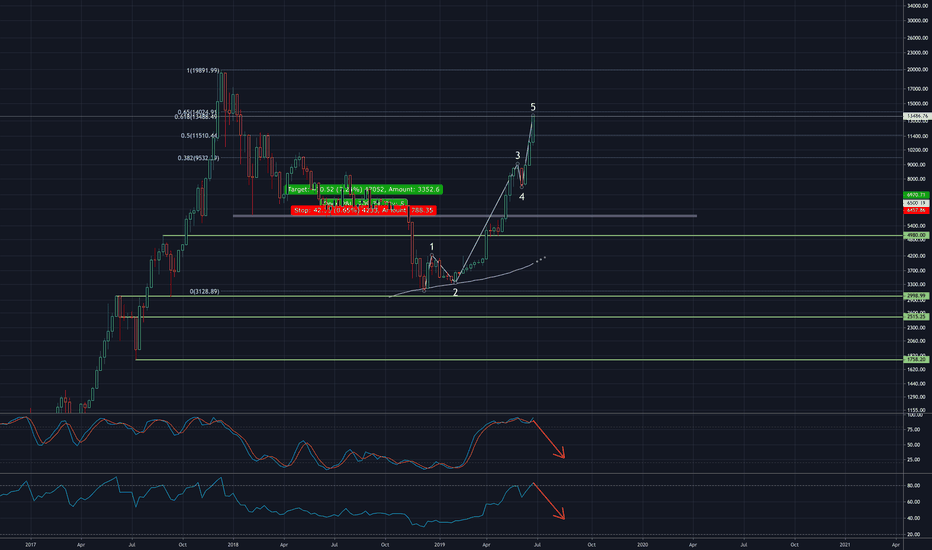Click the 2060.00 price axis label
The width and height of the screenshot is (932, 550).
tap(918, 341)
